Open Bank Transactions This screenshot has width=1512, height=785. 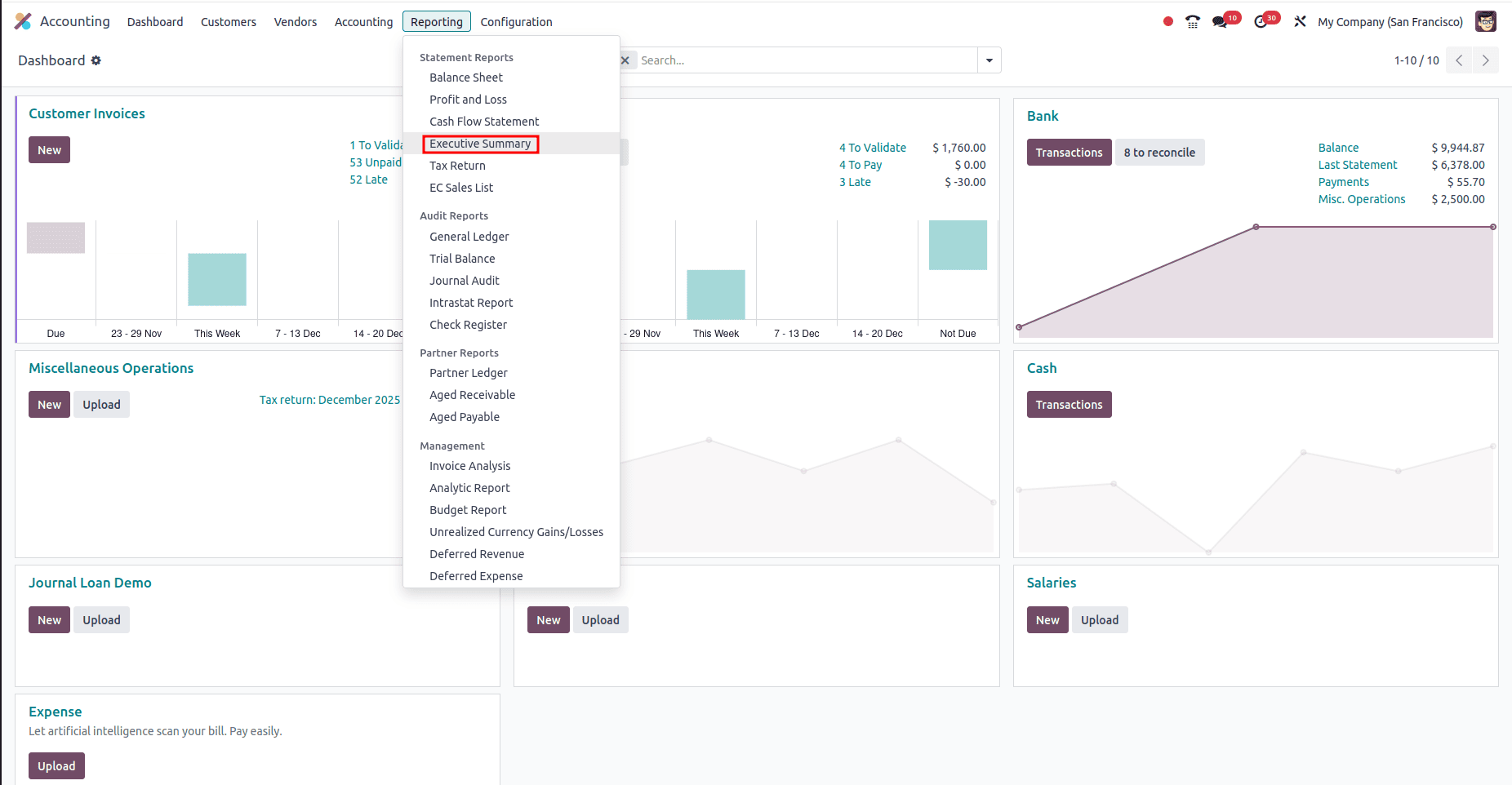click(1069, 152)
